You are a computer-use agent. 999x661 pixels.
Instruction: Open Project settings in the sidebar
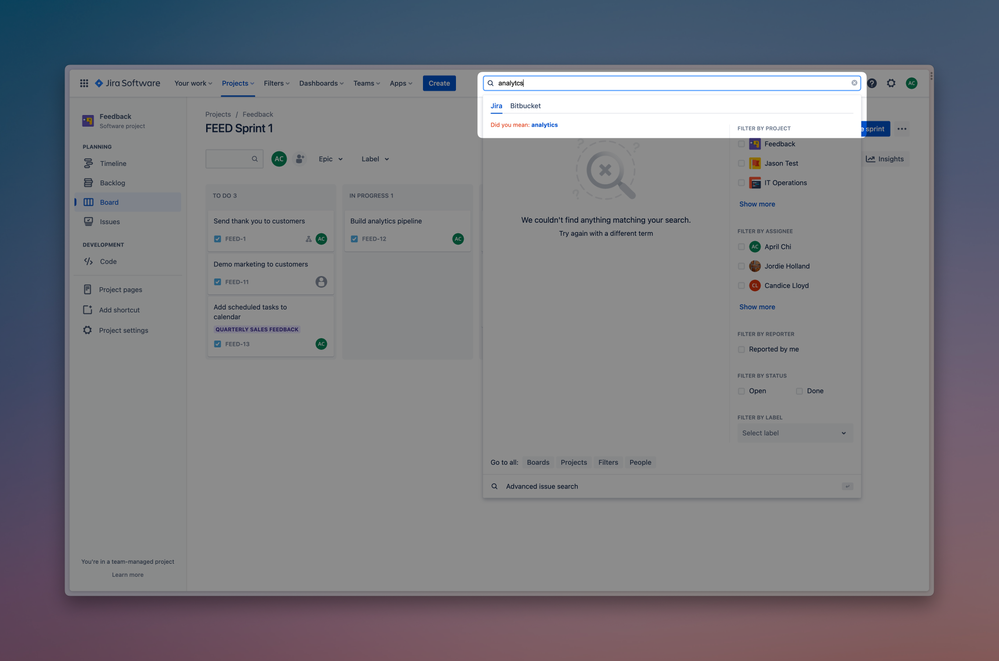click(127, 330)
